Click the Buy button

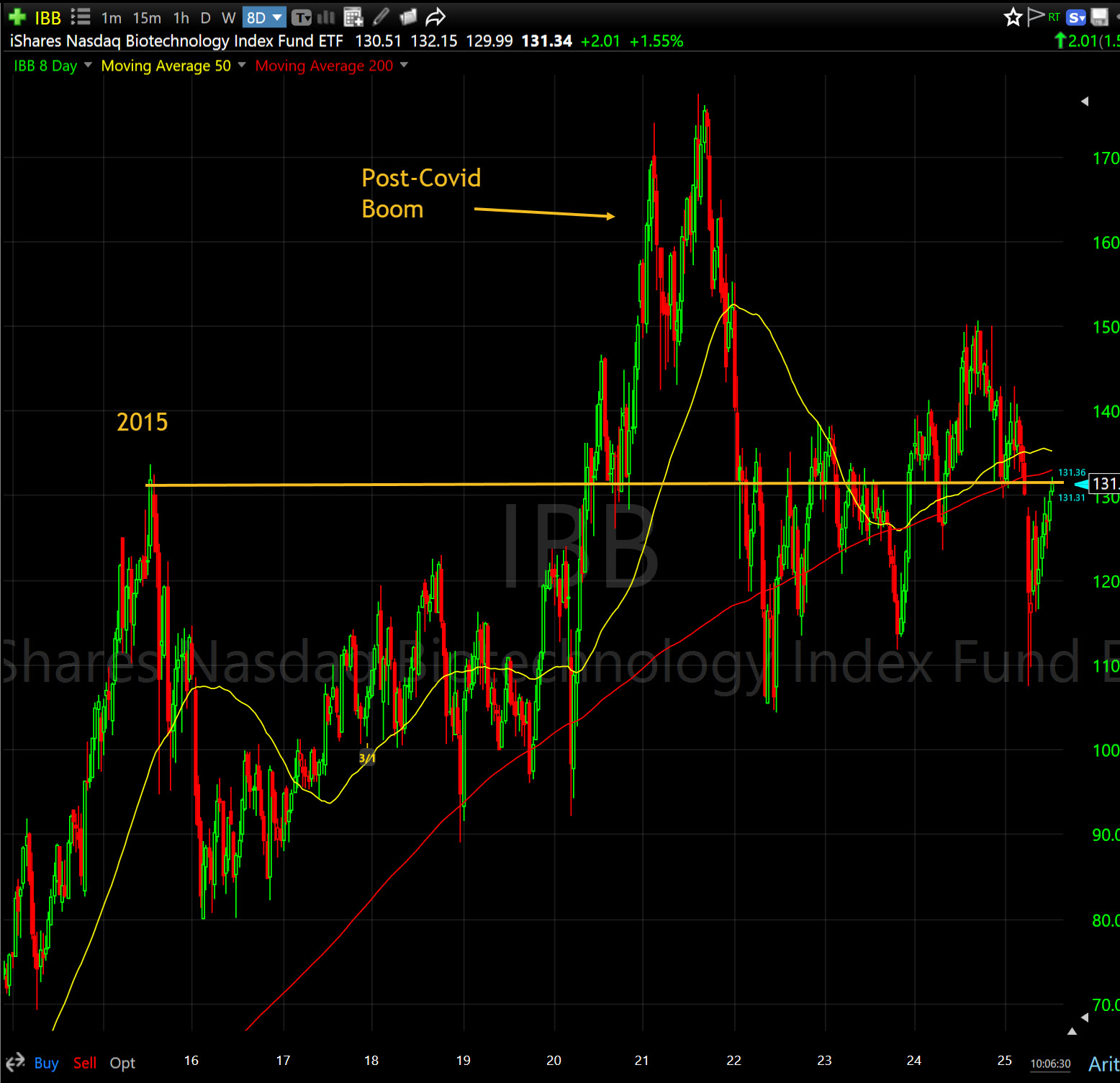46,1063
